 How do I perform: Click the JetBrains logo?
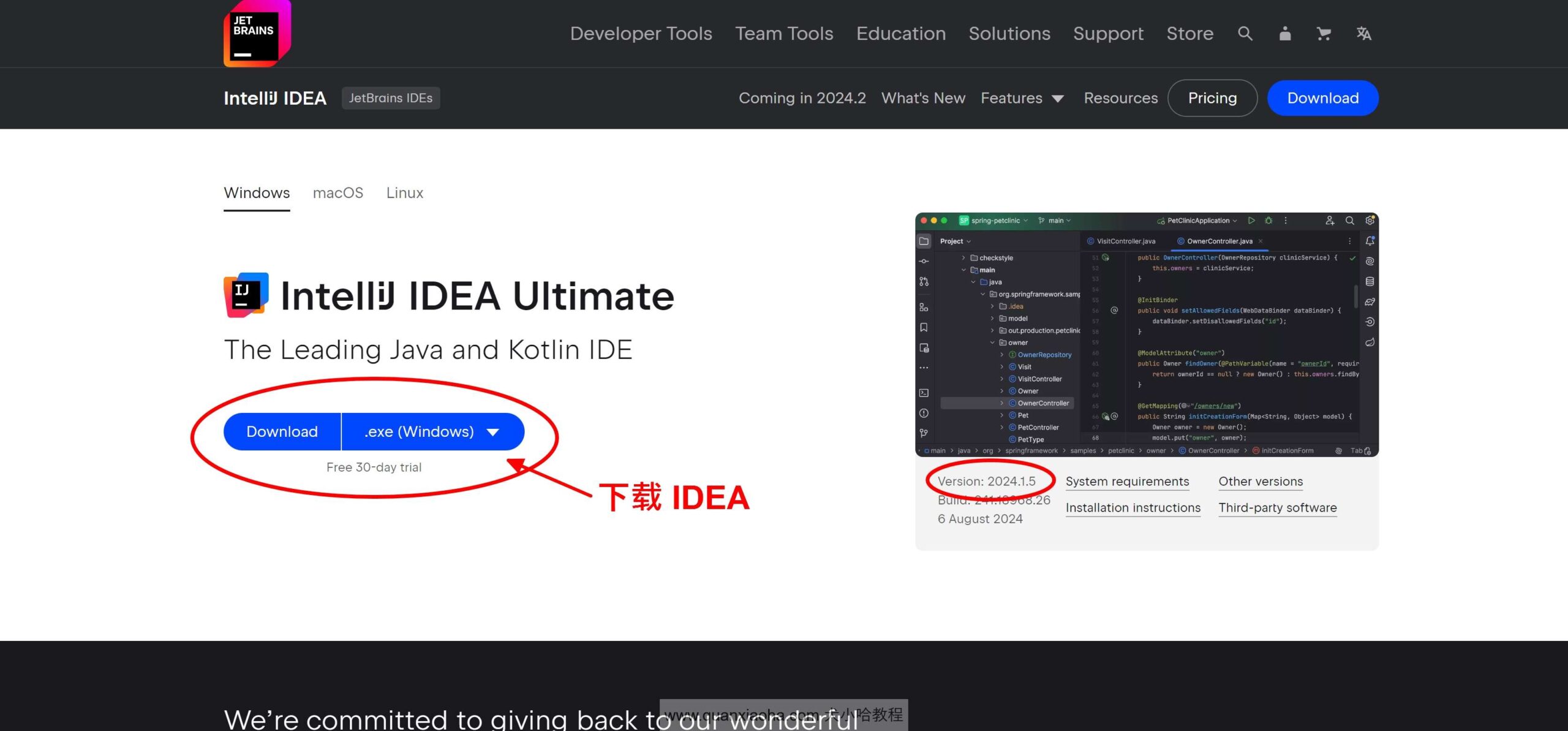(x=257, y=33)
